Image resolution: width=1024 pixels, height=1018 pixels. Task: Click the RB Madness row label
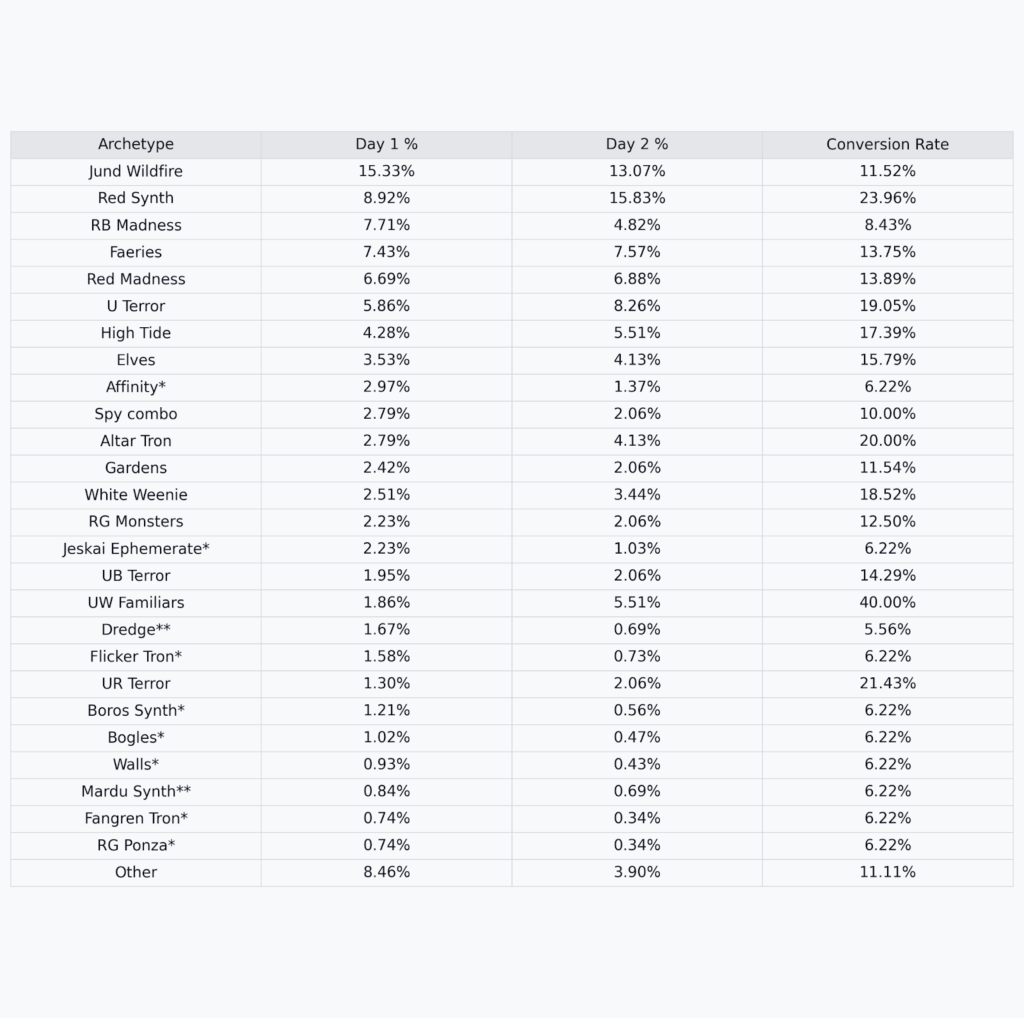tap(136, 225)
